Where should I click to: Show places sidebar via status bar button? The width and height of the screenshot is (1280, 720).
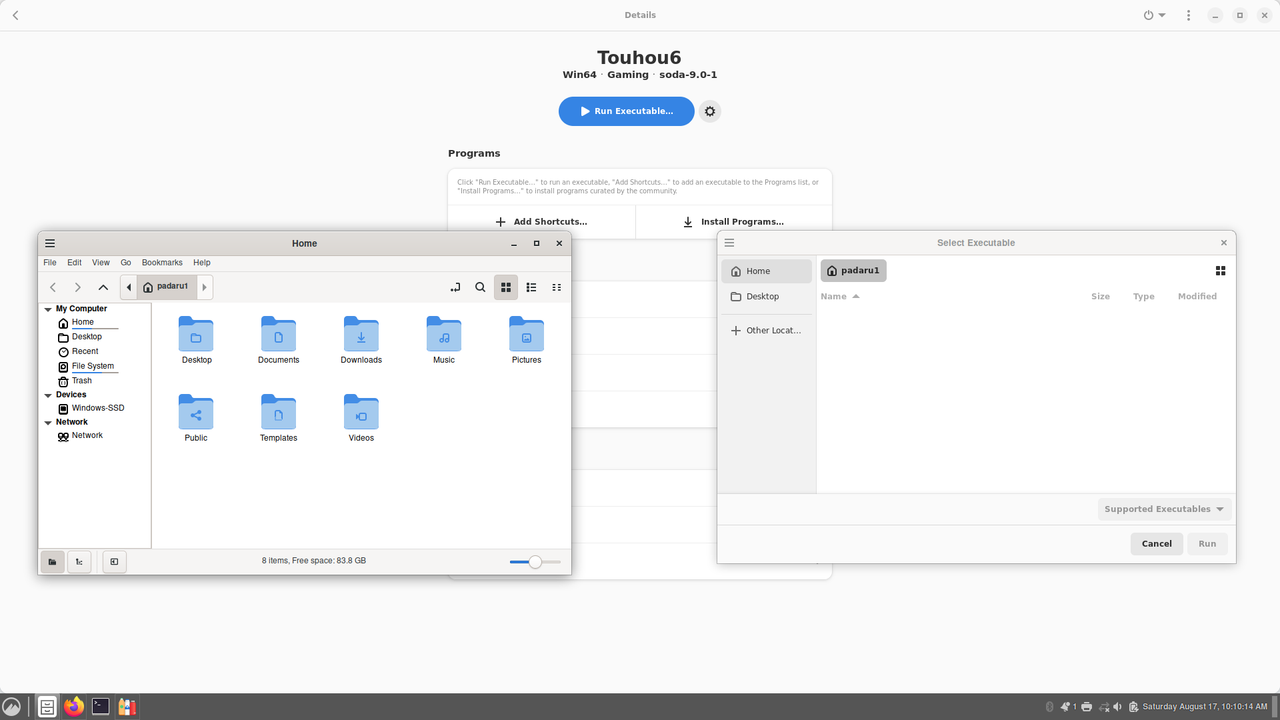point(52,562)
